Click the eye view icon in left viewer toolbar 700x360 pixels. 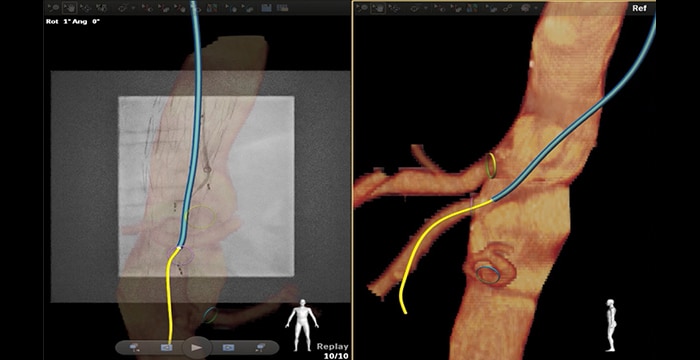point(123,8)
